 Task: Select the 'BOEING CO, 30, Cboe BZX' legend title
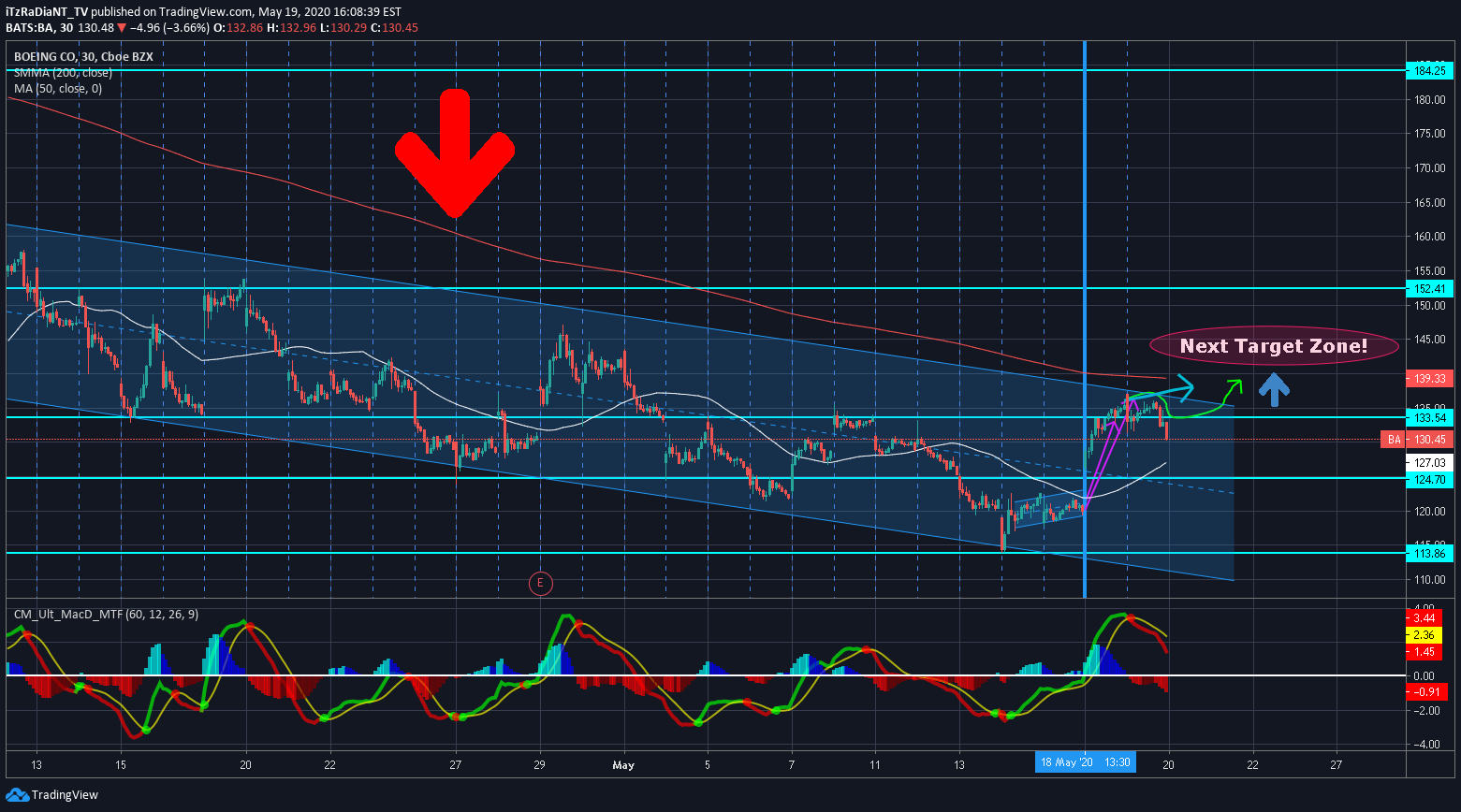pyautogui.click(x=83, y=57)
